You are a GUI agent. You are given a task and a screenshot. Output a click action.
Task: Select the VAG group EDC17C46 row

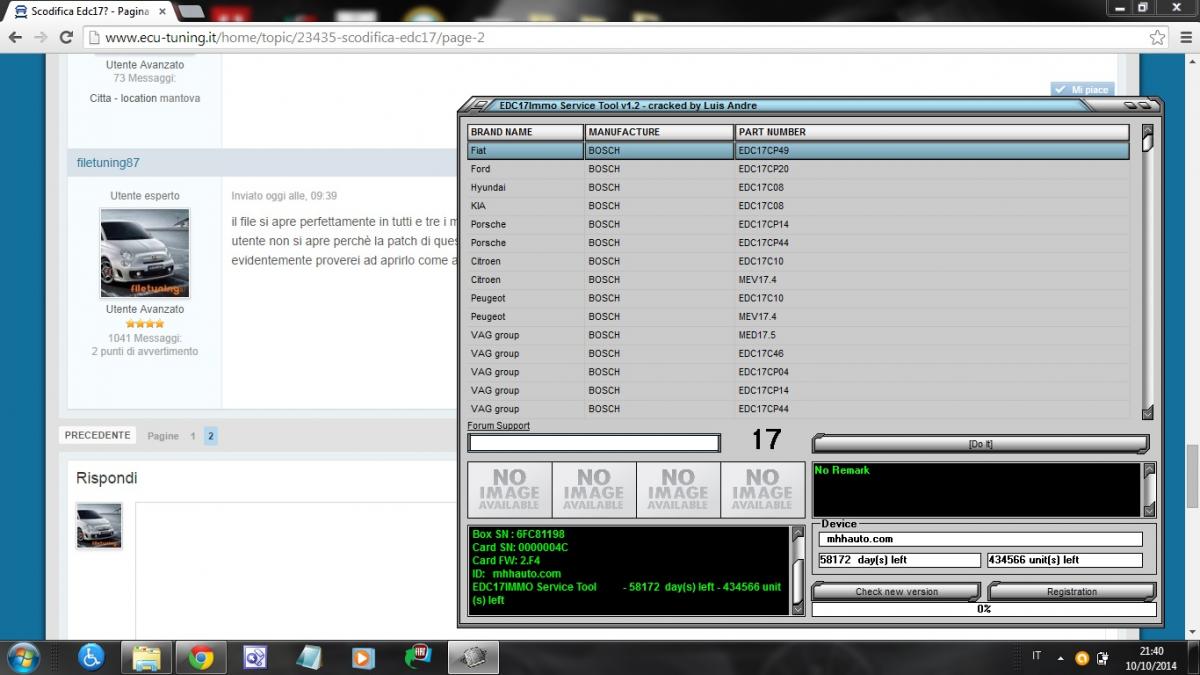798,354
